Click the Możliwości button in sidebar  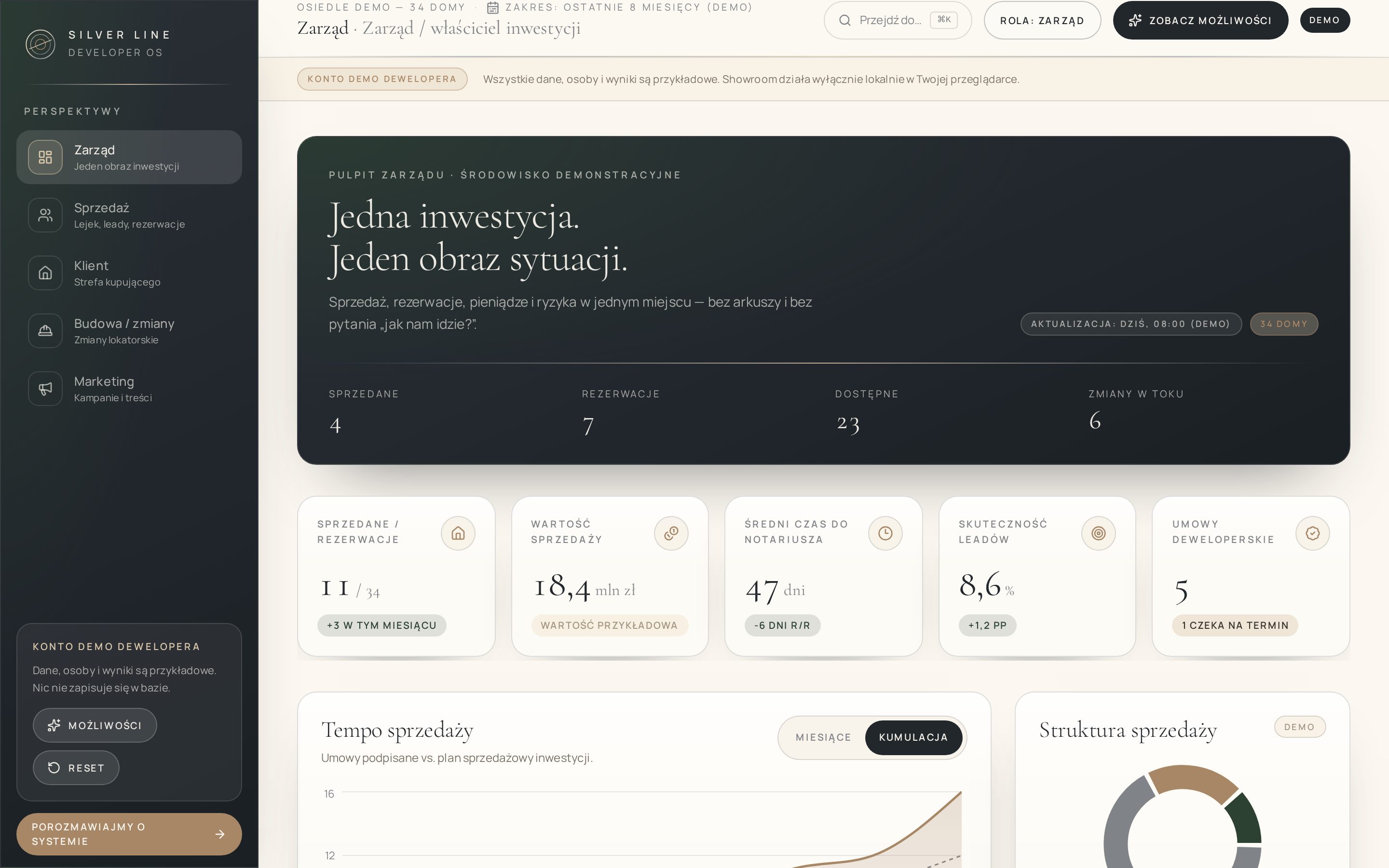pos(95,726)
